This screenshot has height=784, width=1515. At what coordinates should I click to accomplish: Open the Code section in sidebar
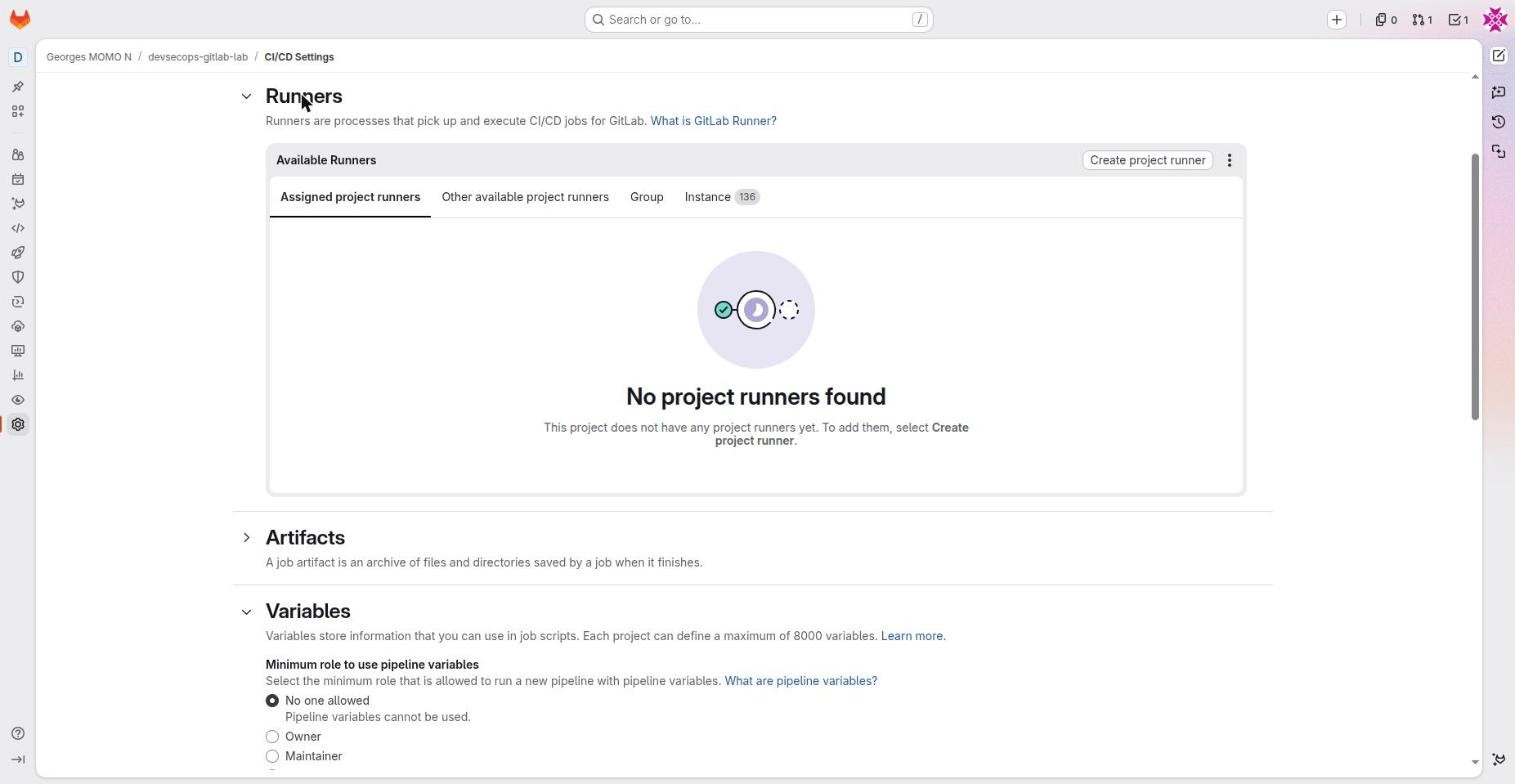[17, 228]
